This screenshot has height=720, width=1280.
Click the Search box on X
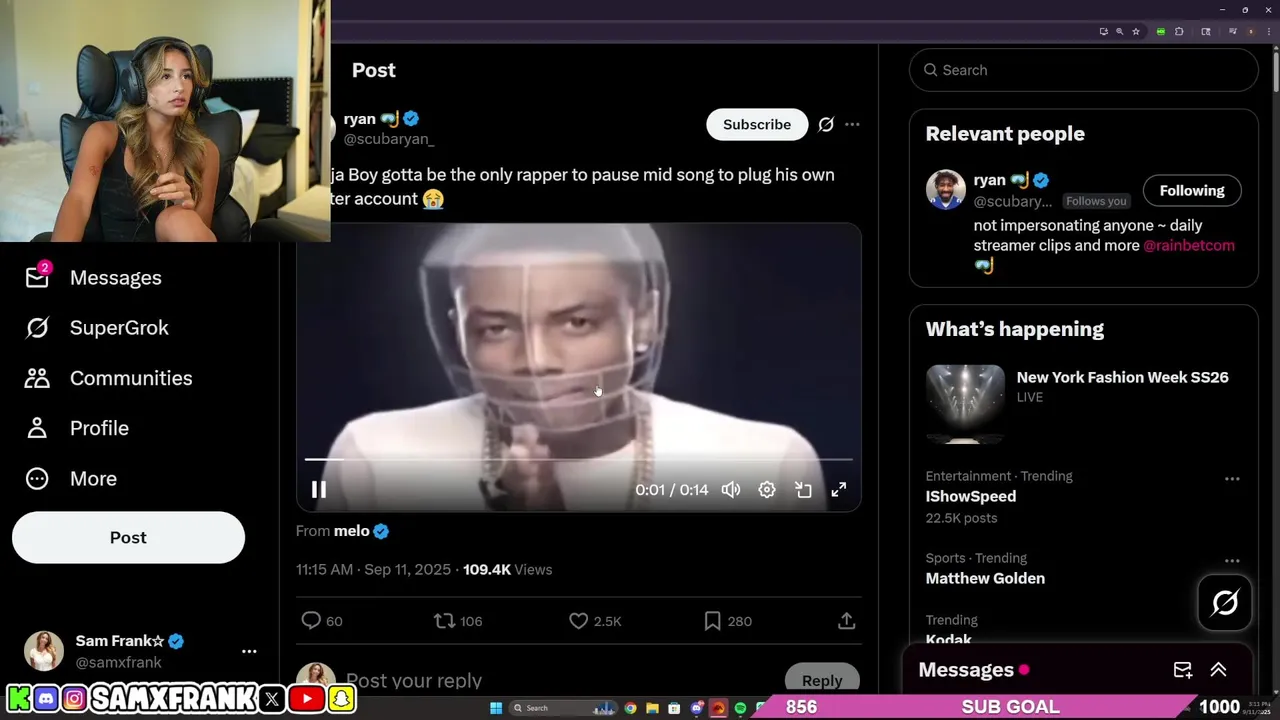(x=1084, y=70)
